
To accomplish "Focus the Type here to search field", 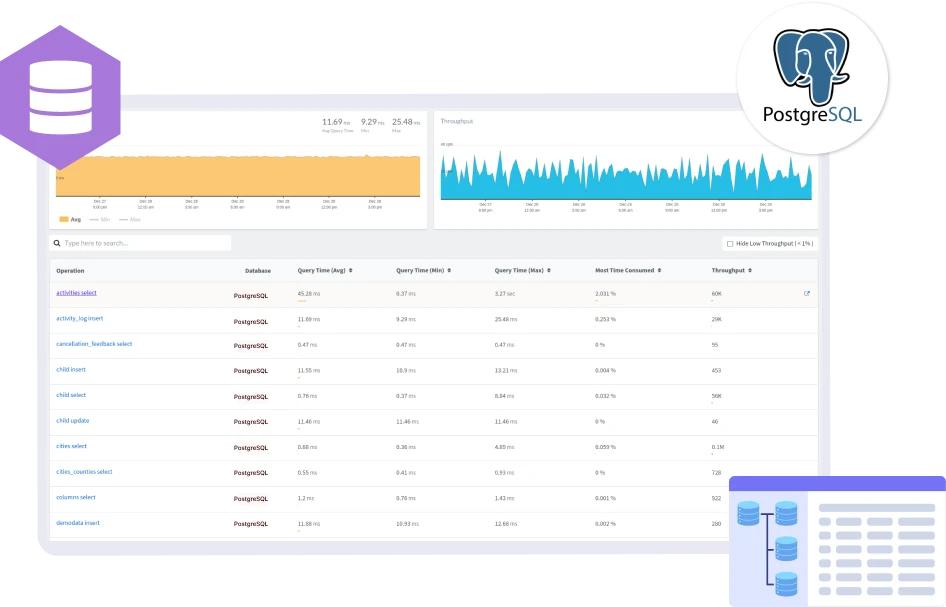I will tap(140, 243).
